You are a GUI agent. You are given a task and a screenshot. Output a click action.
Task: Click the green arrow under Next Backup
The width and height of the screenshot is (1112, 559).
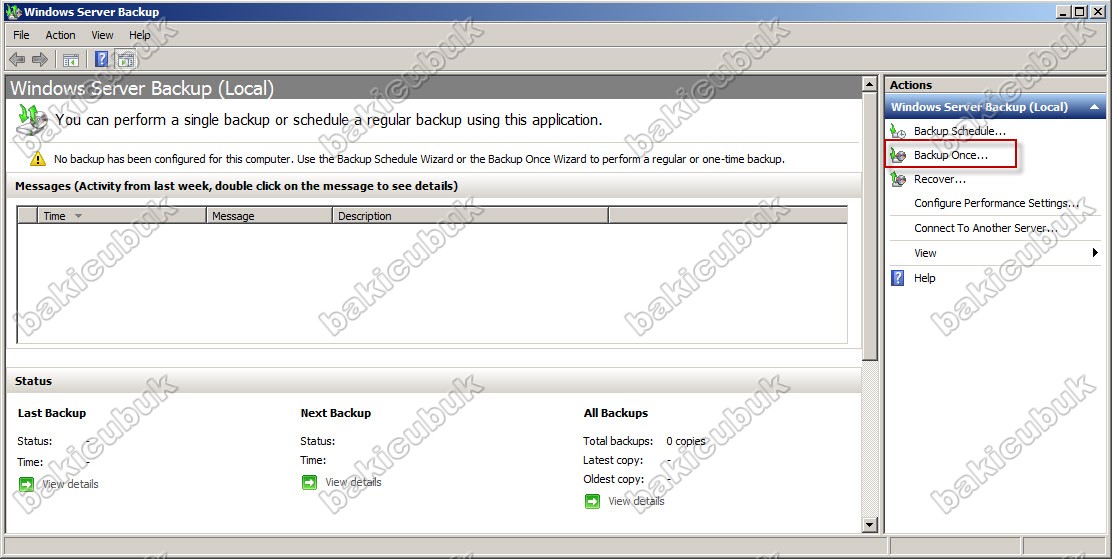[x=309, y=482]
